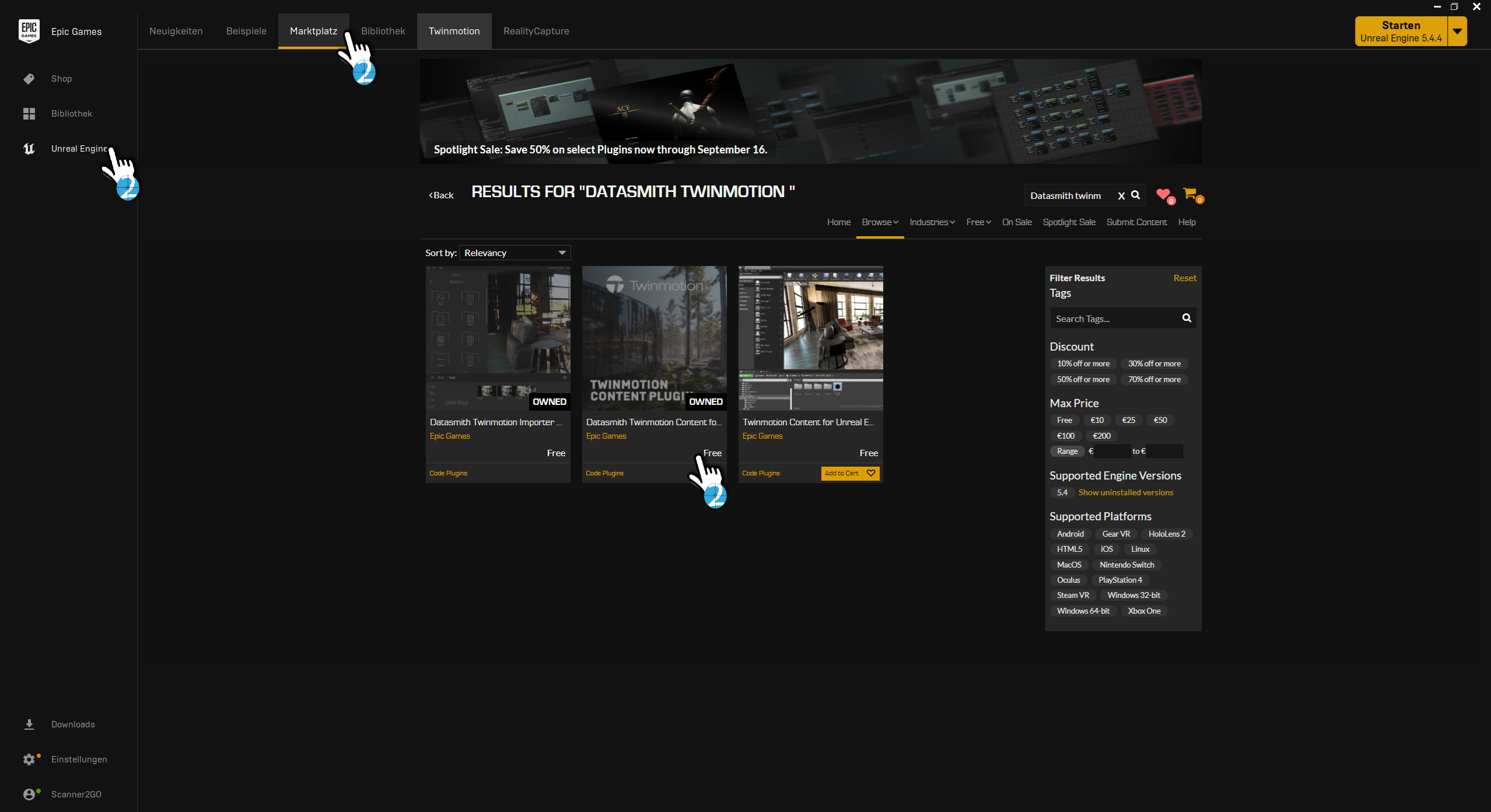
Task: Click the minimum price range field
Action: click(1112, 451)
